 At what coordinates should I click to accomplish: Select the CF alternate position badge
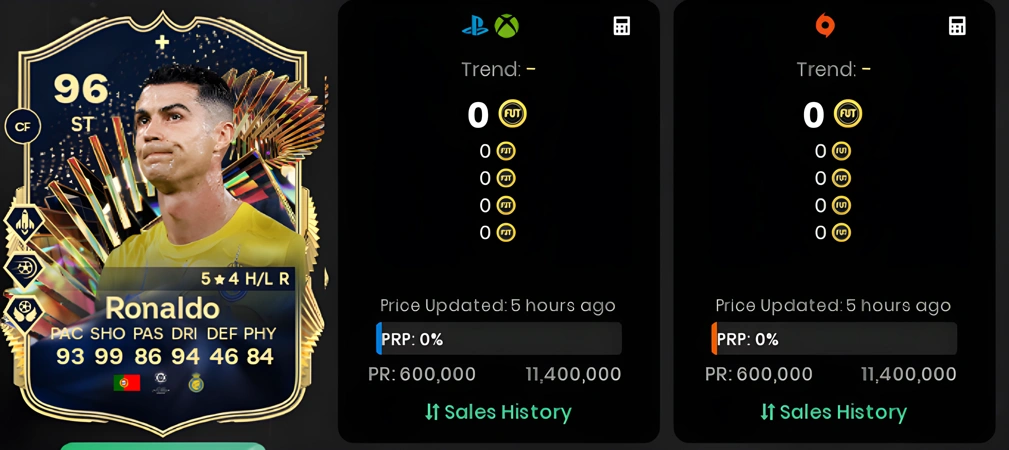tap(23, 127)
